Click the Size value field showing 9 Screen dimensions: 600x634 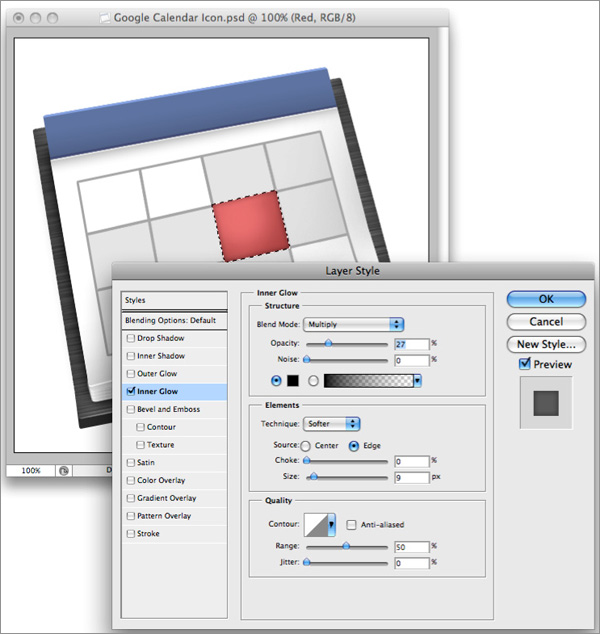[412, 478]
